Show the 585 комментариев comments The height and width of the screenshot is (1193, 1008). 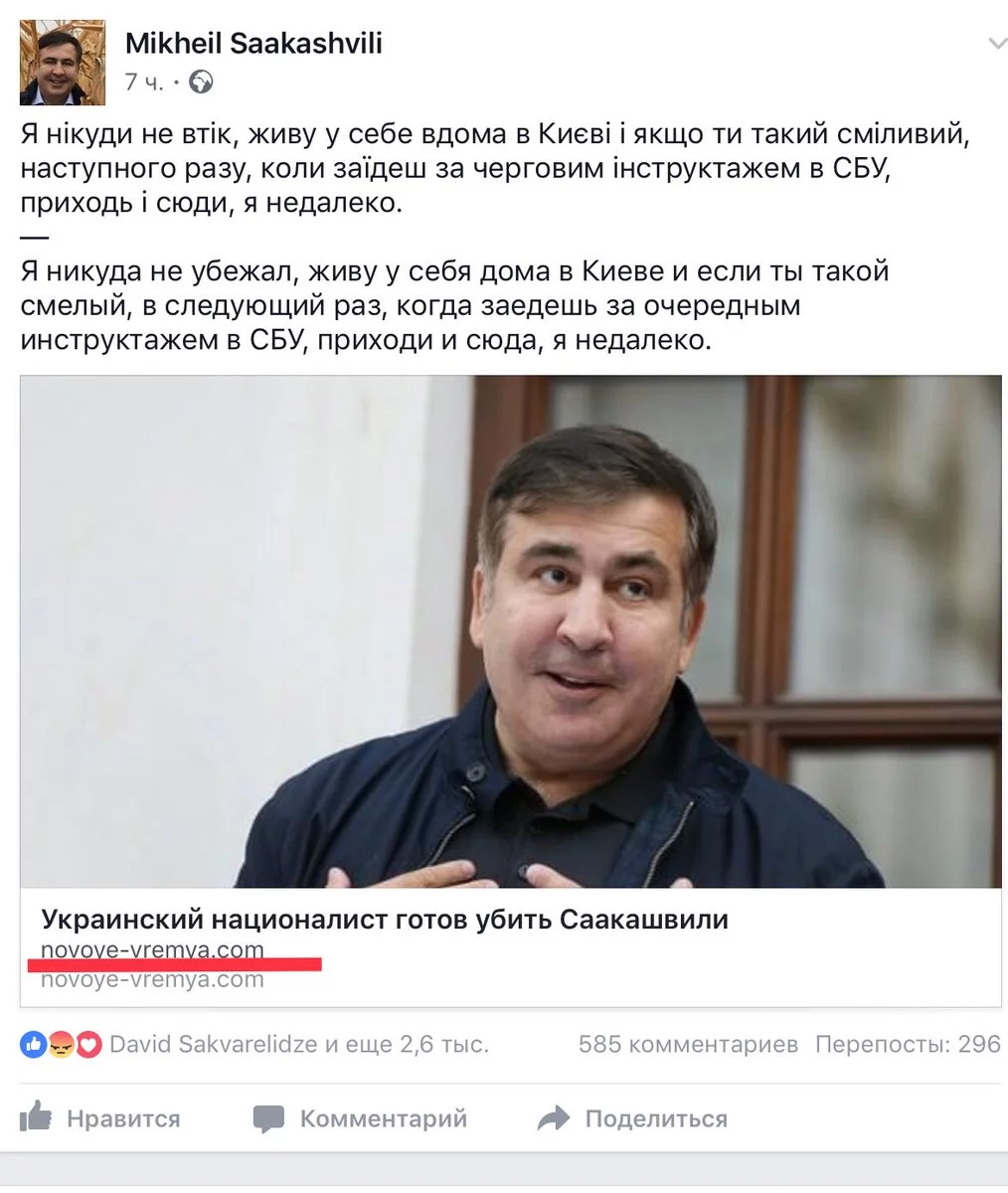coord(688,1045)
